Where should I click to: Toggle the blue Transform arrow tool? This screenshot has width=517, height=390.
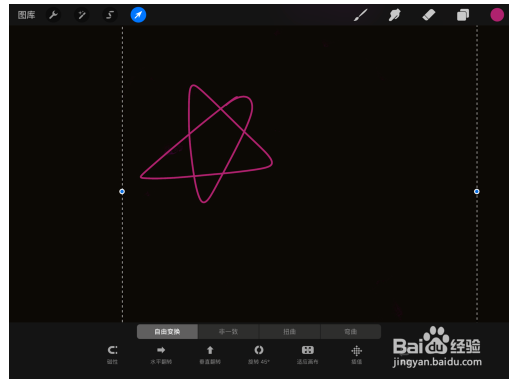pos(138,15)
